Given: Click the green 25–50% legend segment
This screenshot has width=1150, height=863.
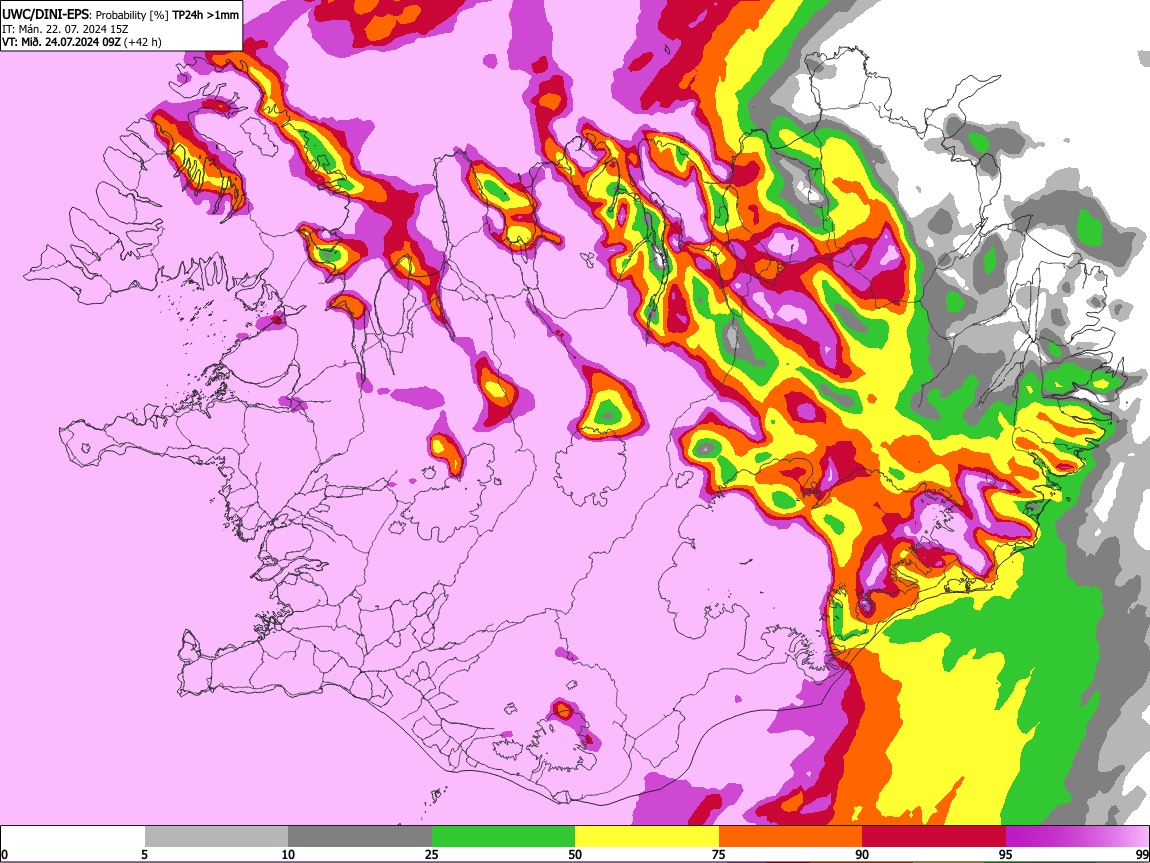Looking at the screenshot, I should coord(503,837).
